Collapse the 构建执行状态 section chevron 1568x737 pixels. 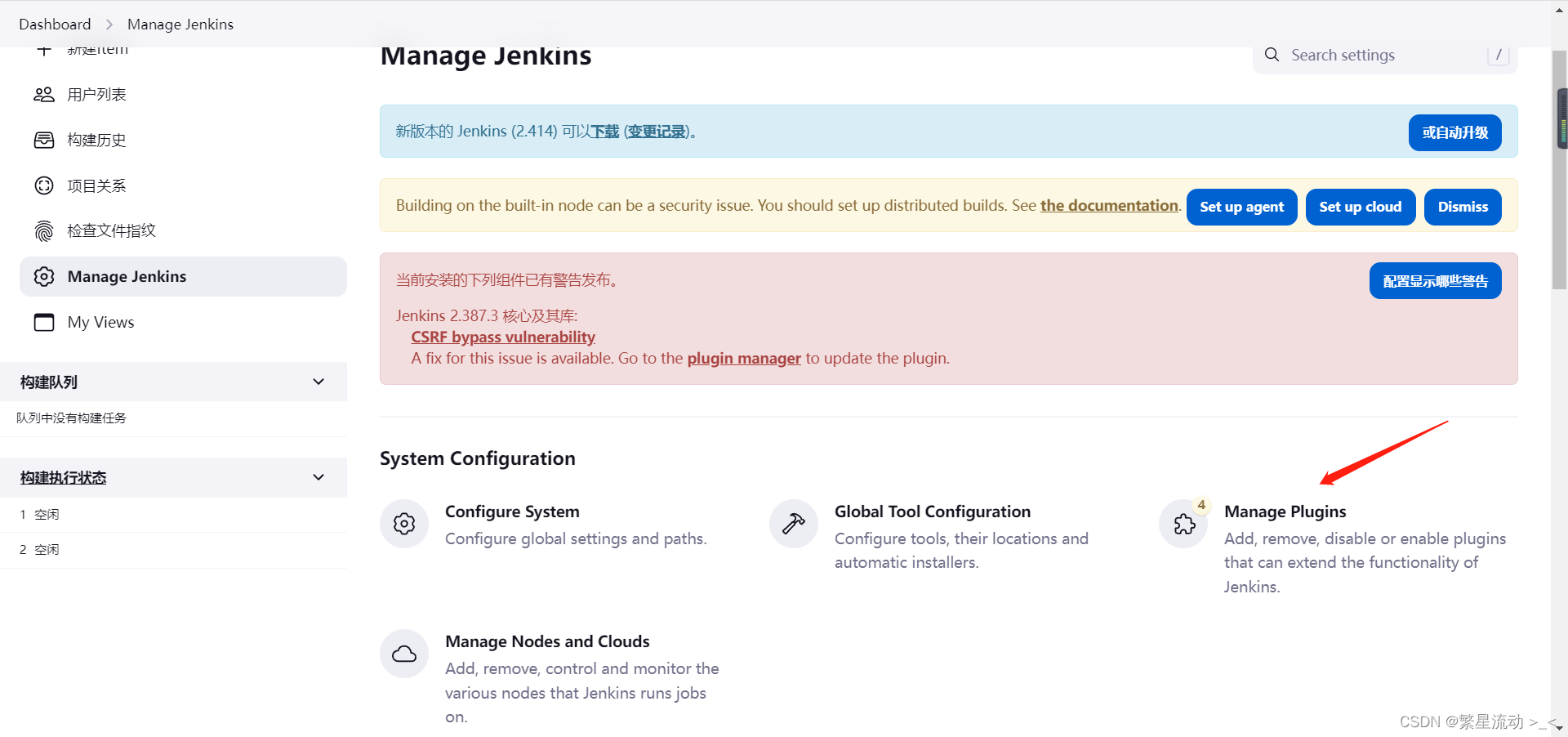tap(318, 477)
